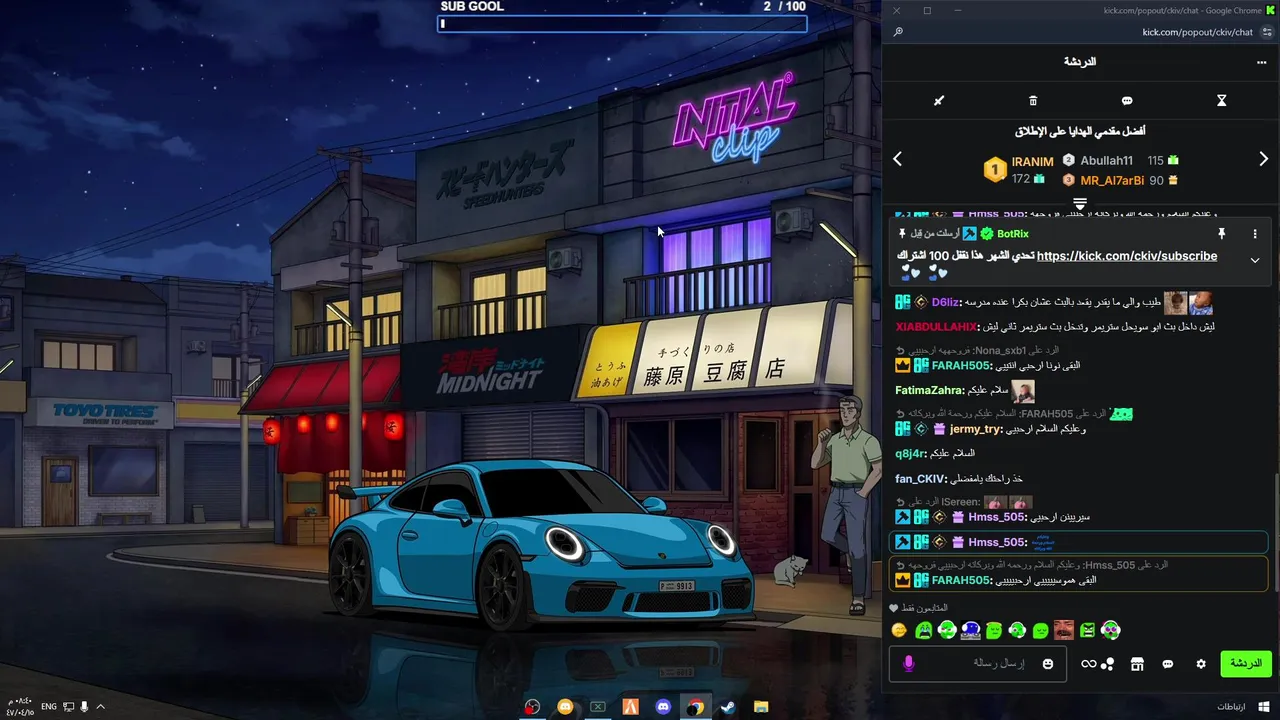Select the pink-eyed green headphones emote

click(x=1111, y=630)
